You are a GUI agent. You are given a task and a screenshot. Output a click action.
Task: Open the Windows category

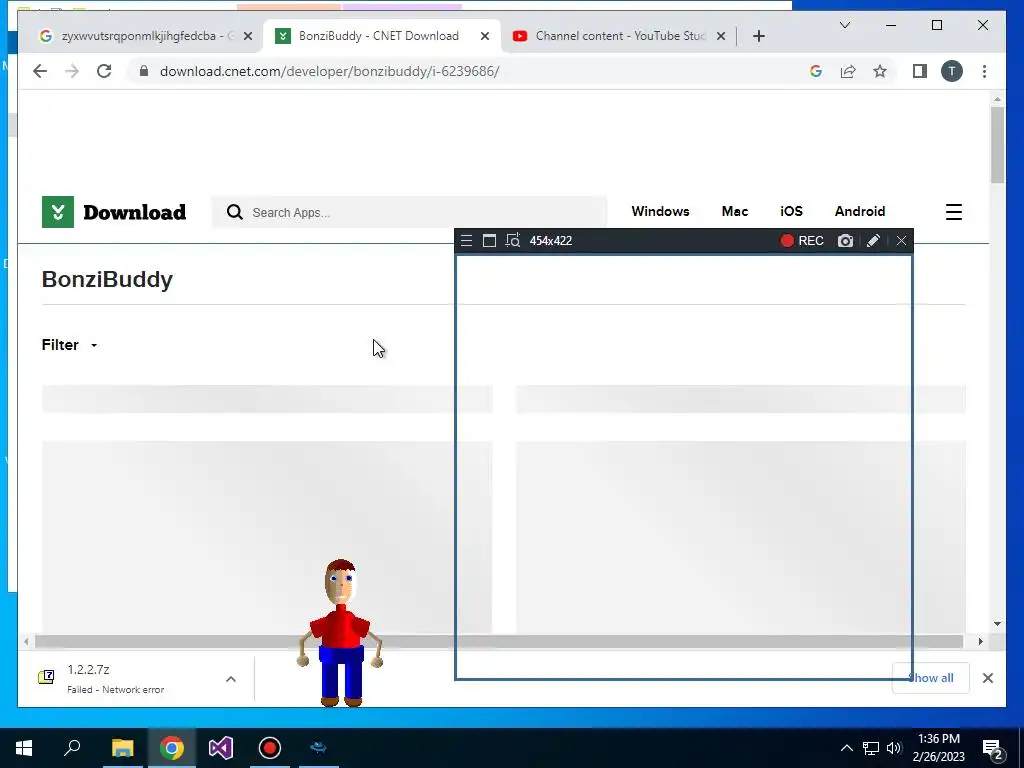pos(660,211)
